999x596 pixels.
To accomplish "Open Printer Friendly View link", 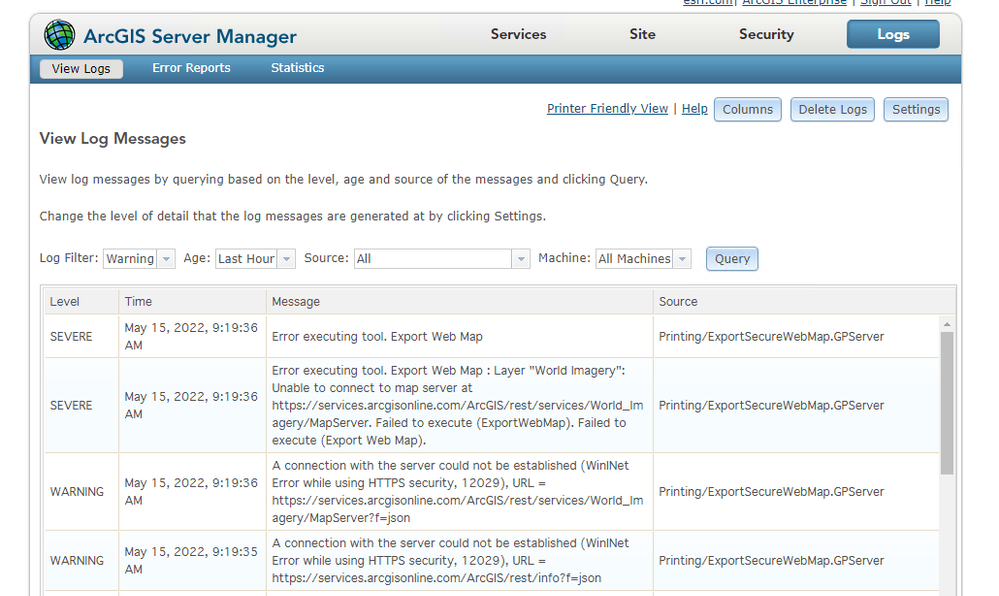I will [607, 109].
